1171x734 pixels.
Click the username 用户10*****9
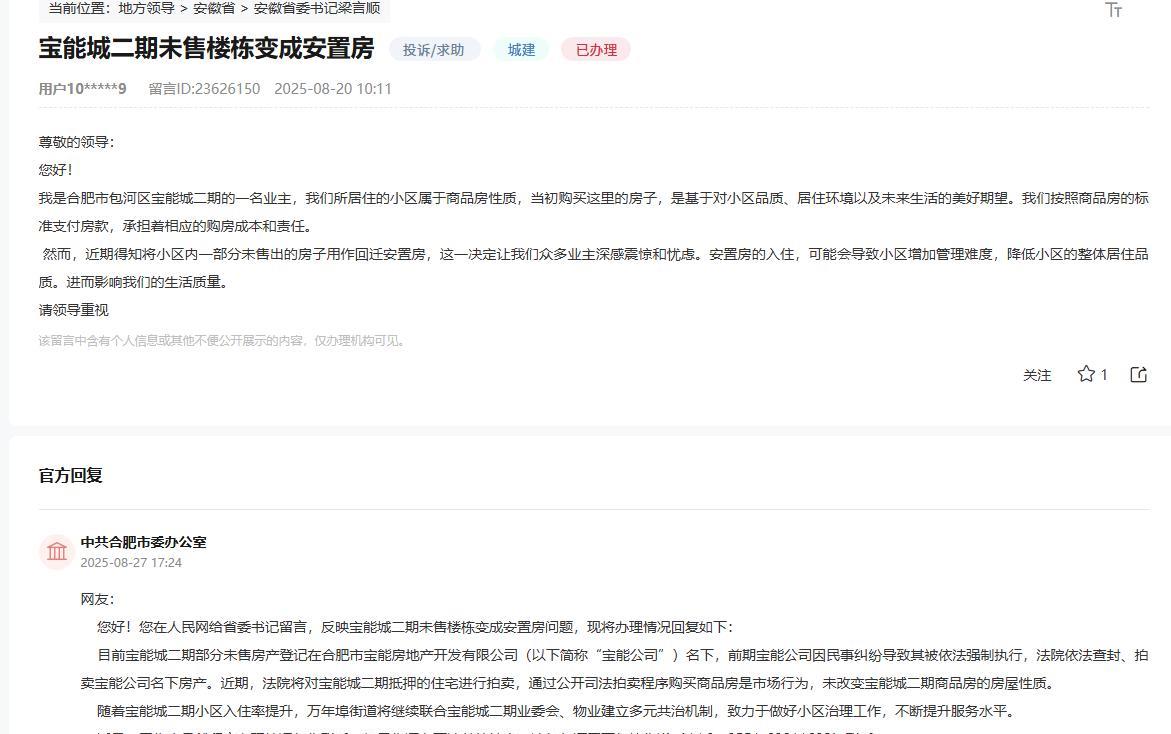click(82, 89)
